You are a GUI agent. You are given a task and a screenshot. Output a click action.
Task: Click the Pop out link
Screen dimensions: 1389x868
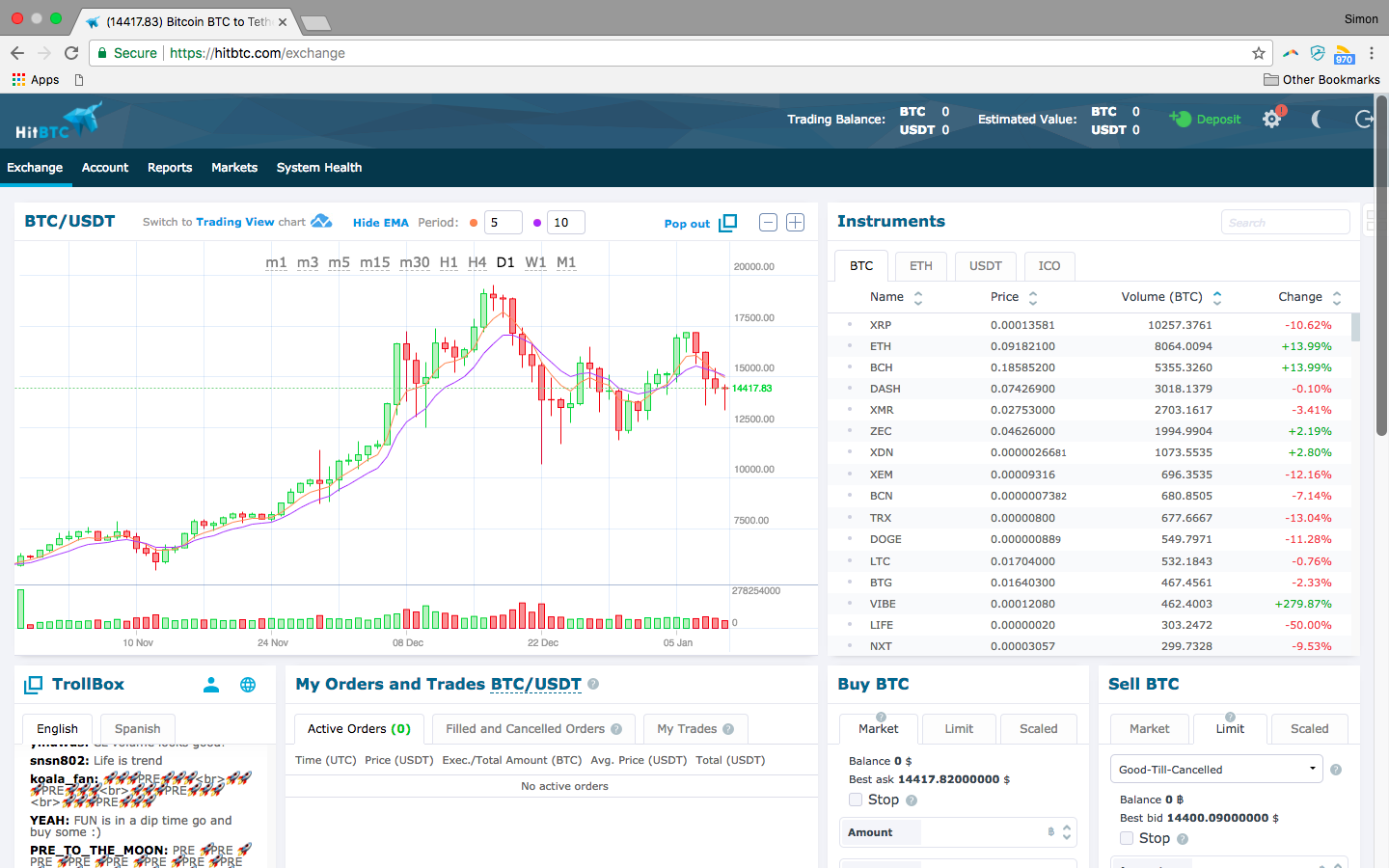click(x=687, y=224)
